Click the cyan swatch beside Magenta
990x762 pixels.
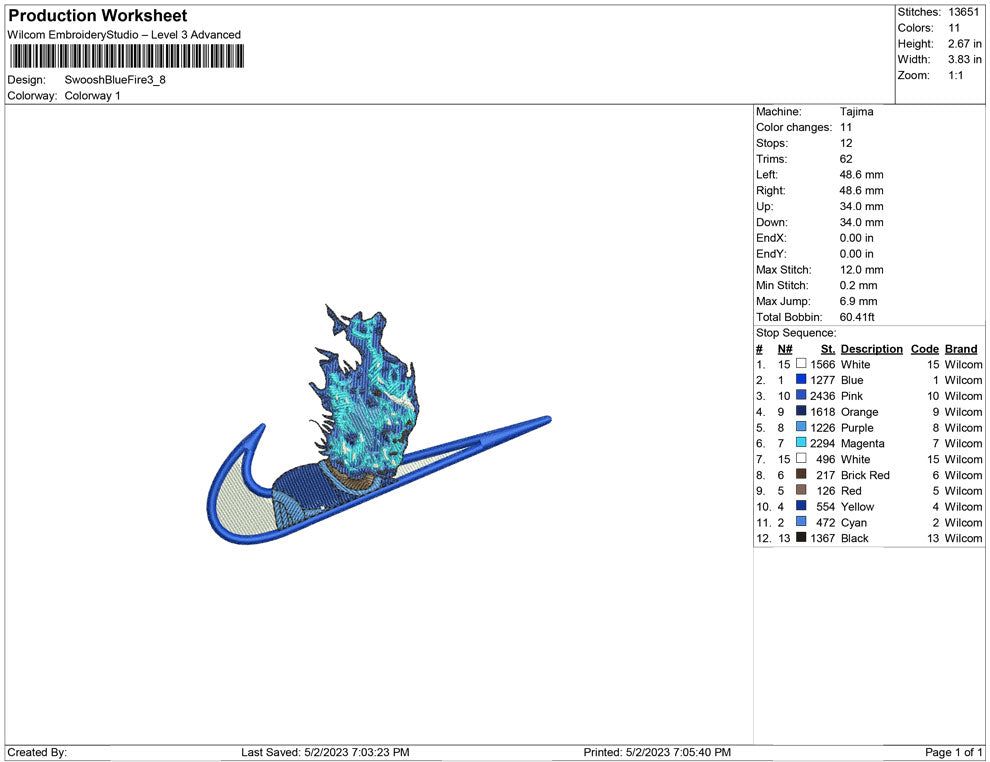[801, 443]
